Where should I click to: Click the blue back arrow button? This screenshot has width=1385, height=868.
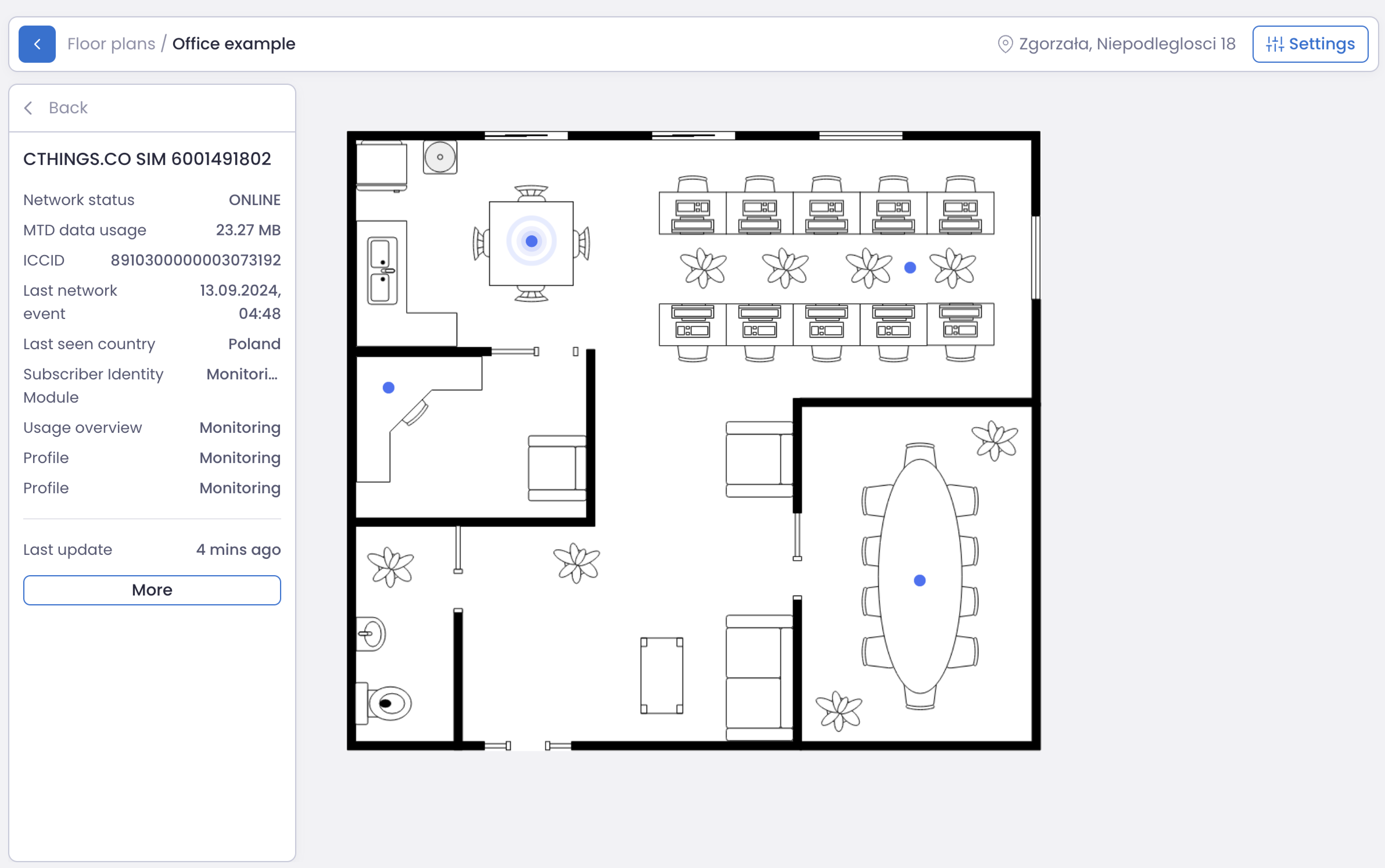click(x=37, y=44)
